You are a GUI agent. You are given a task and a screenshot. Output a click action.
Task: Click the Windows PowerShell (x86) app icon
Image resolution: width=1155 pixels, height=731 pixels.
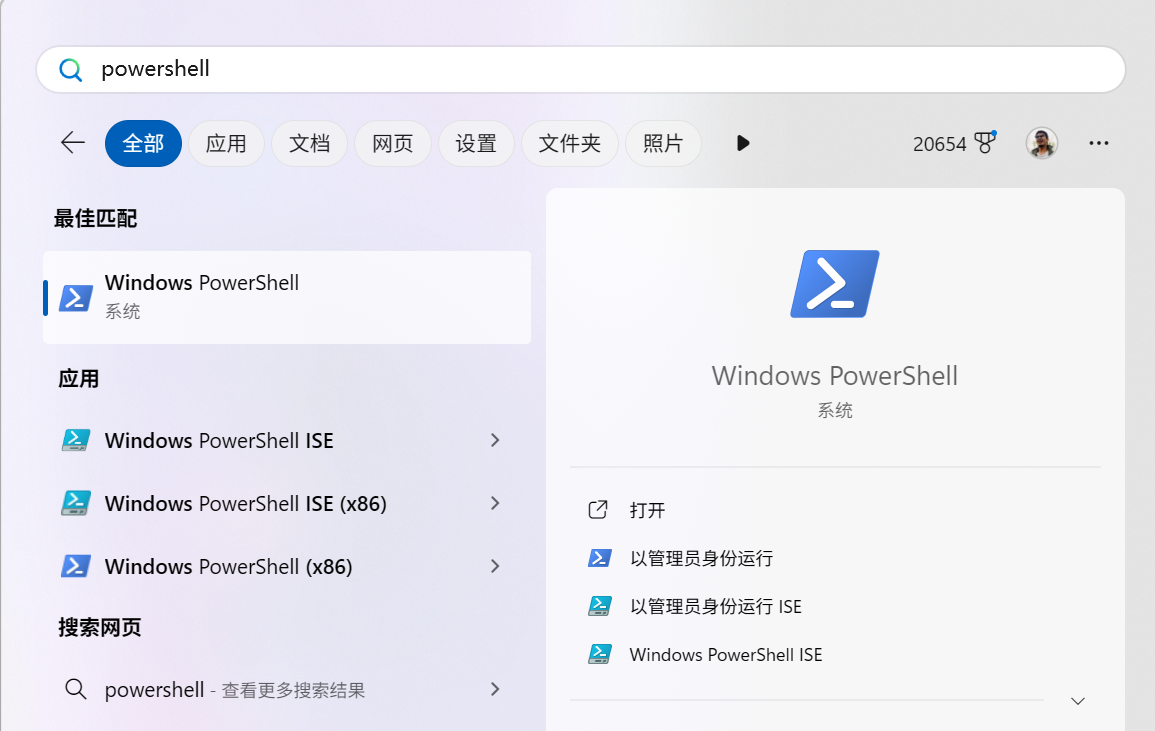click(76, 566)
